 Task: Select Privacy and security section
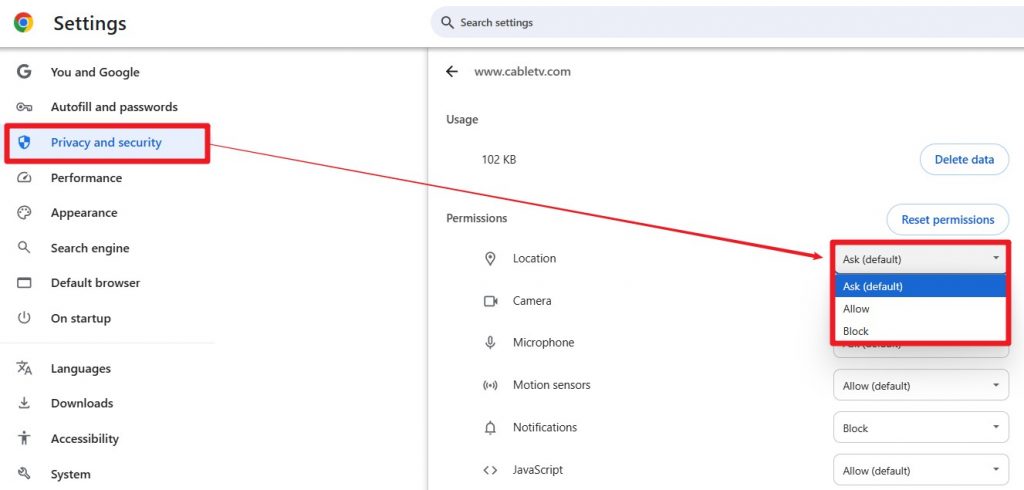(x=107, y=142)
